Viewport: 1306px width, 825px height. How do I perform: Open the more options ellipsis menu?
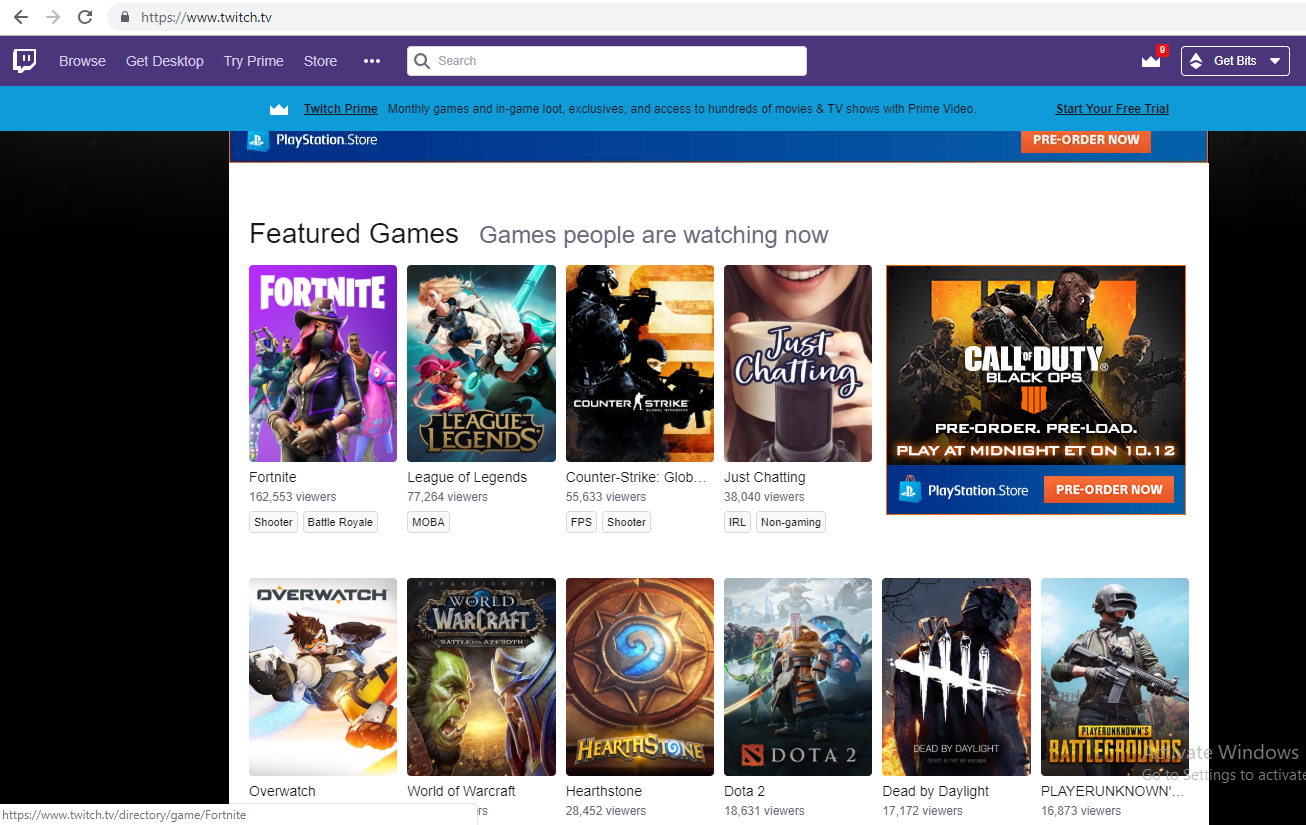(372, 61)
